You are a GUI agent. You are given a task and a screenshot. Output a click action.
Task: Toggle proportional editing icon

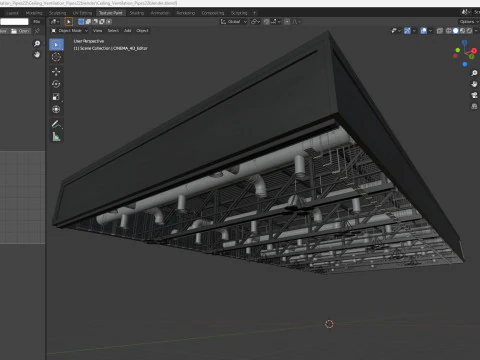(287, 22)
